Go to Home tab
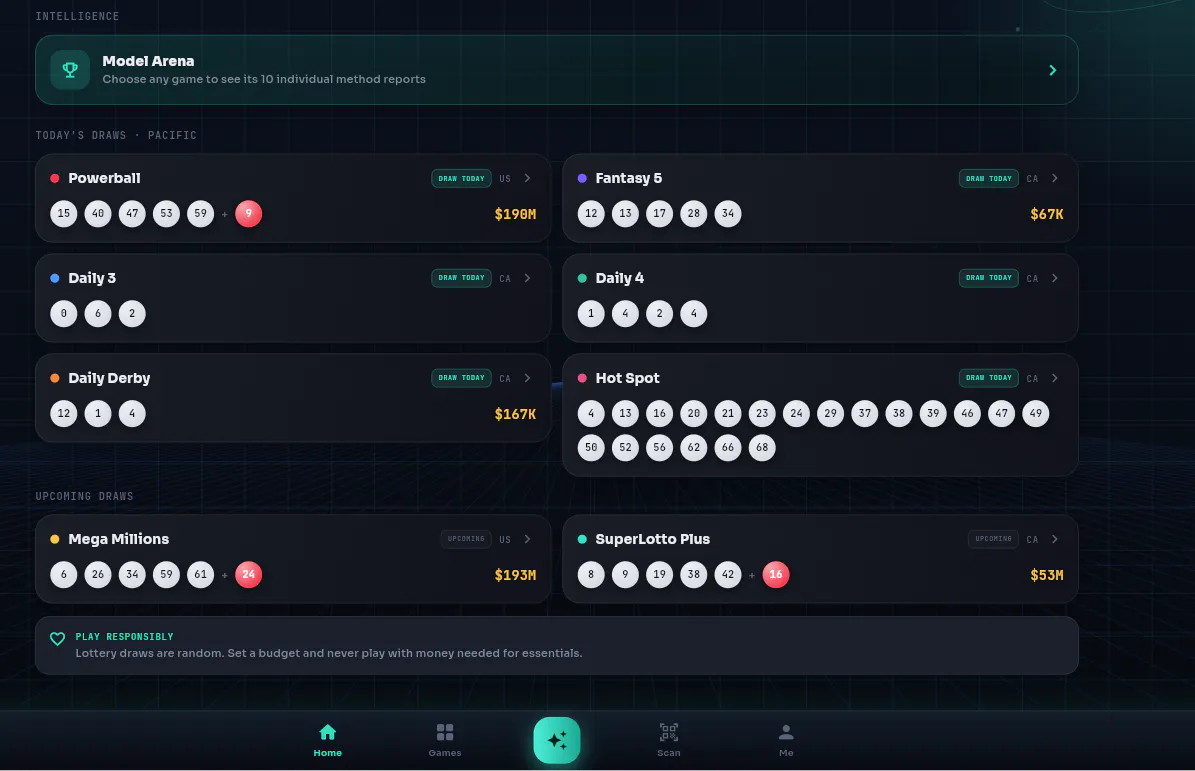1195x771 pixels. (x=328, y=741)
